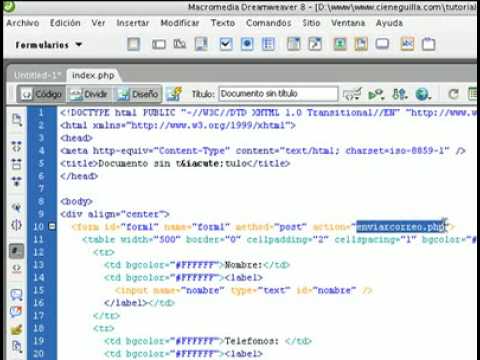This screenshot has height=360, width=480.
Task: Open the Texto menu
Action: [x=223, y=23]
